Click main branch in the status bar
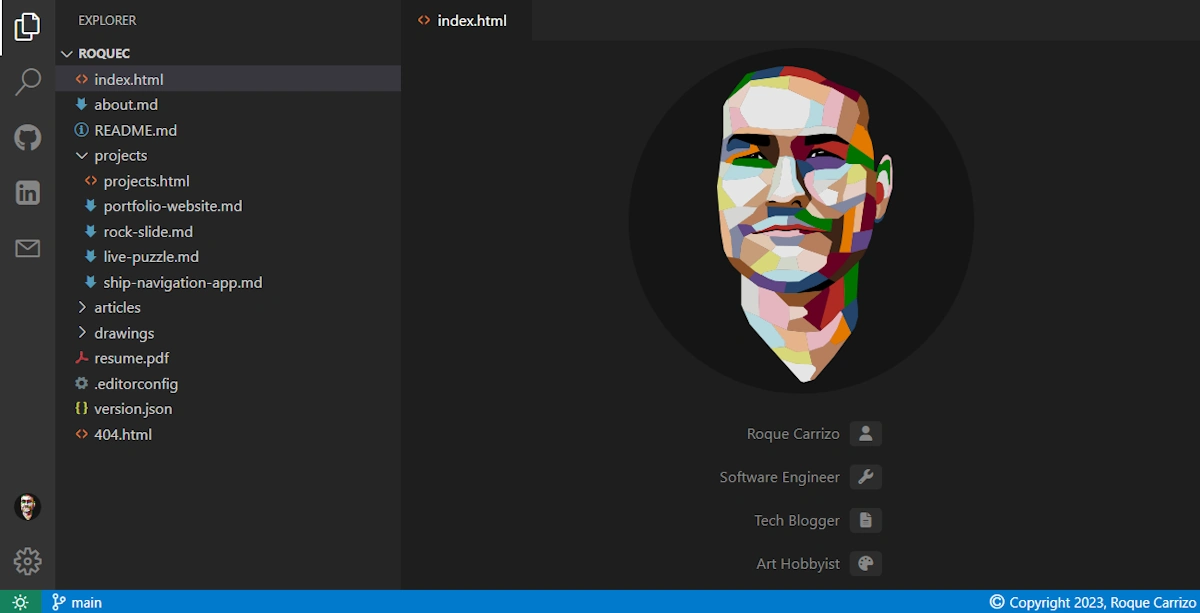 click(x=77, y=602)
